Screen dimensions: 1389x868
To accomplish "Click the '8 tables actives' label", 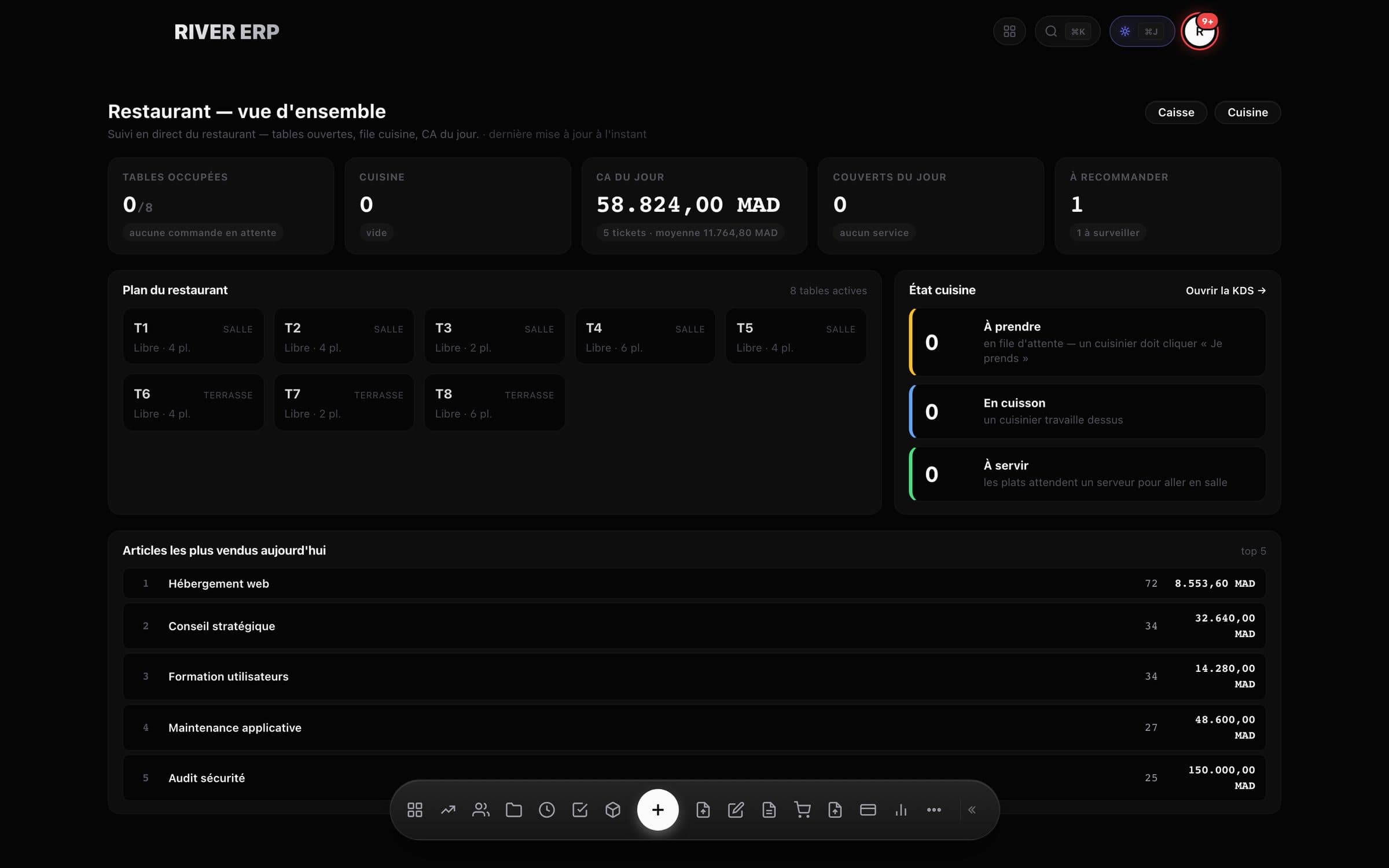I will point(828,290).
